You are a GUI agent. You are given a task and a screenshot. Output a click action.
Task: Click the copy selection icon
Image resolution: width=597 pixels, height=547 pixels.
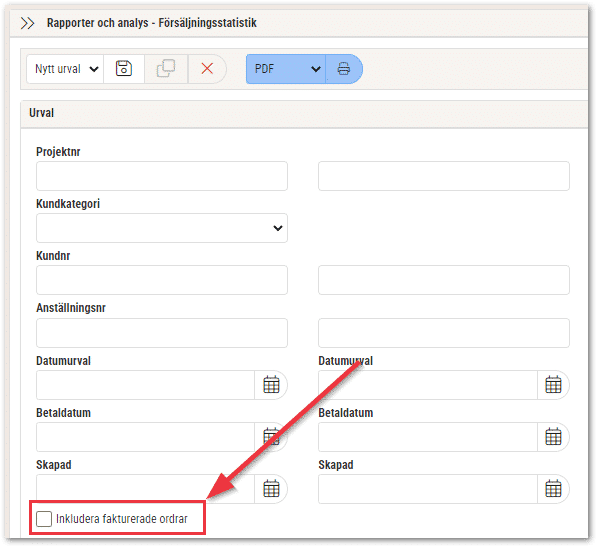[x=166, y=69]
